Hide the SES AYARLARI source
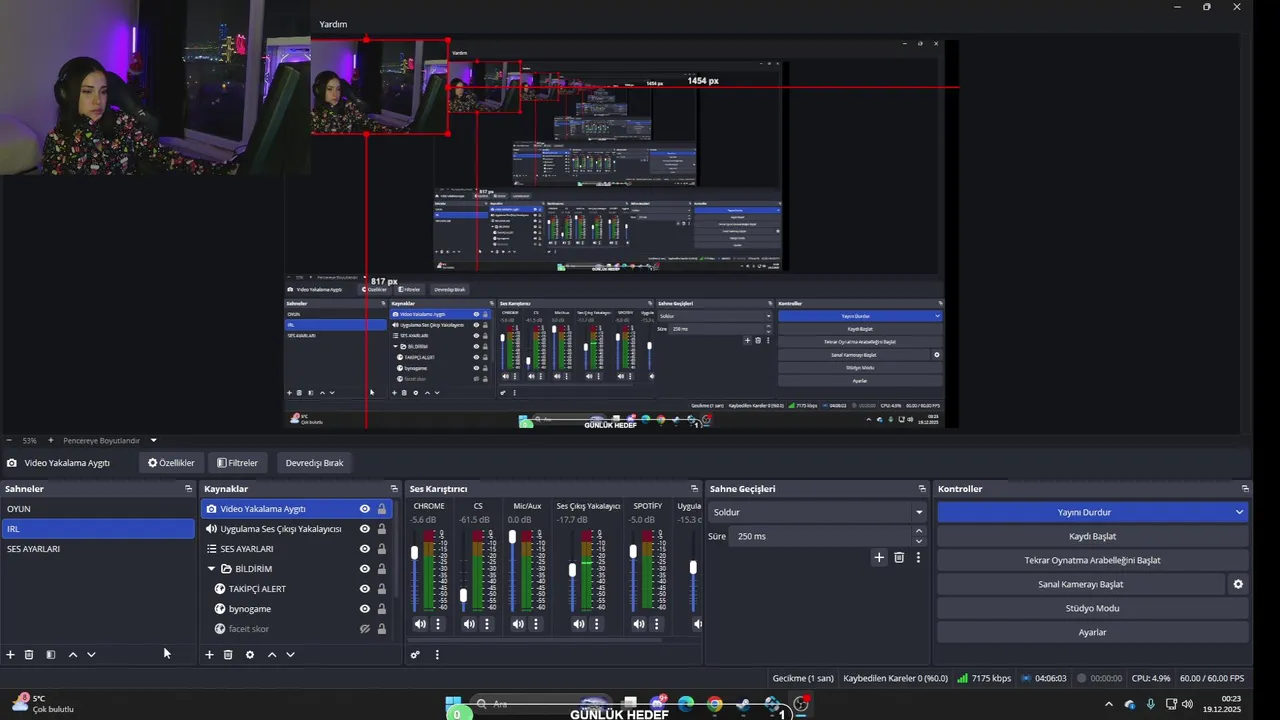 (x=365, y=549)
